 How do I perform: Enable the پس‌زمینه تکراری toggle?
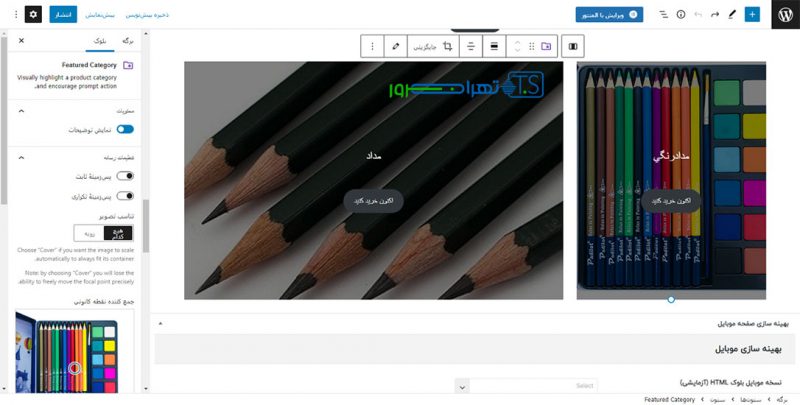125,196
